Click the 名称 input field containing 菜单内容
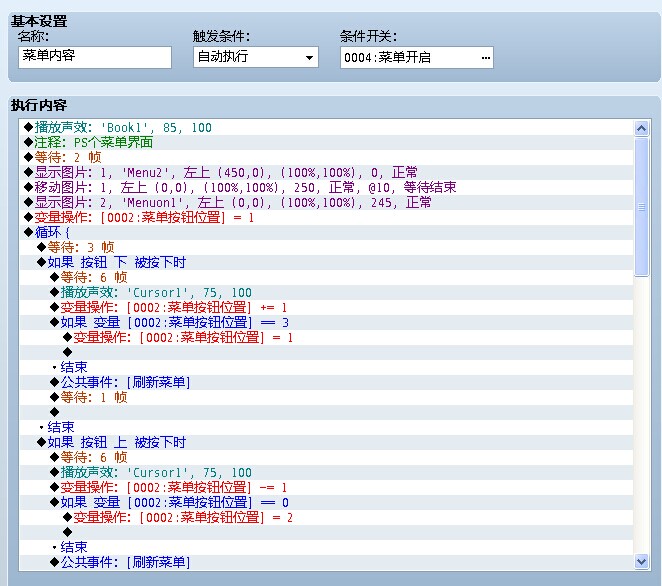The width and height of the screenshot is (662, 586). click(95, 57)
